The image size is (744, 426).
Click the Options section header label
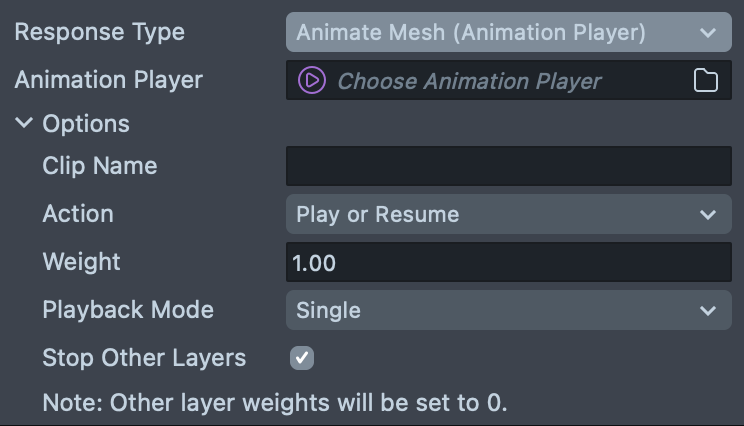(86, 124)
